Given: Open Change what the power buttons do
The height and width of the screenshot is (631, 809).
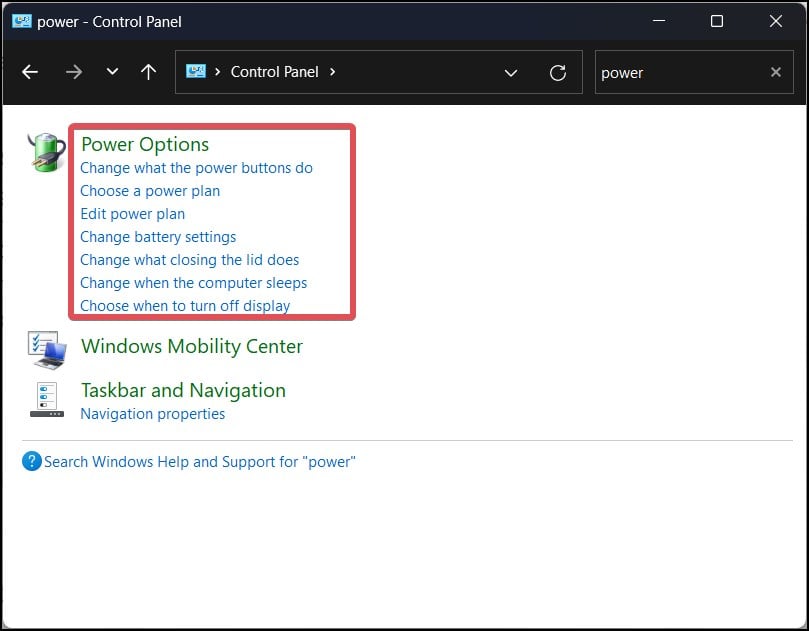Looking at the screenshot, I should tap(196, 168).
